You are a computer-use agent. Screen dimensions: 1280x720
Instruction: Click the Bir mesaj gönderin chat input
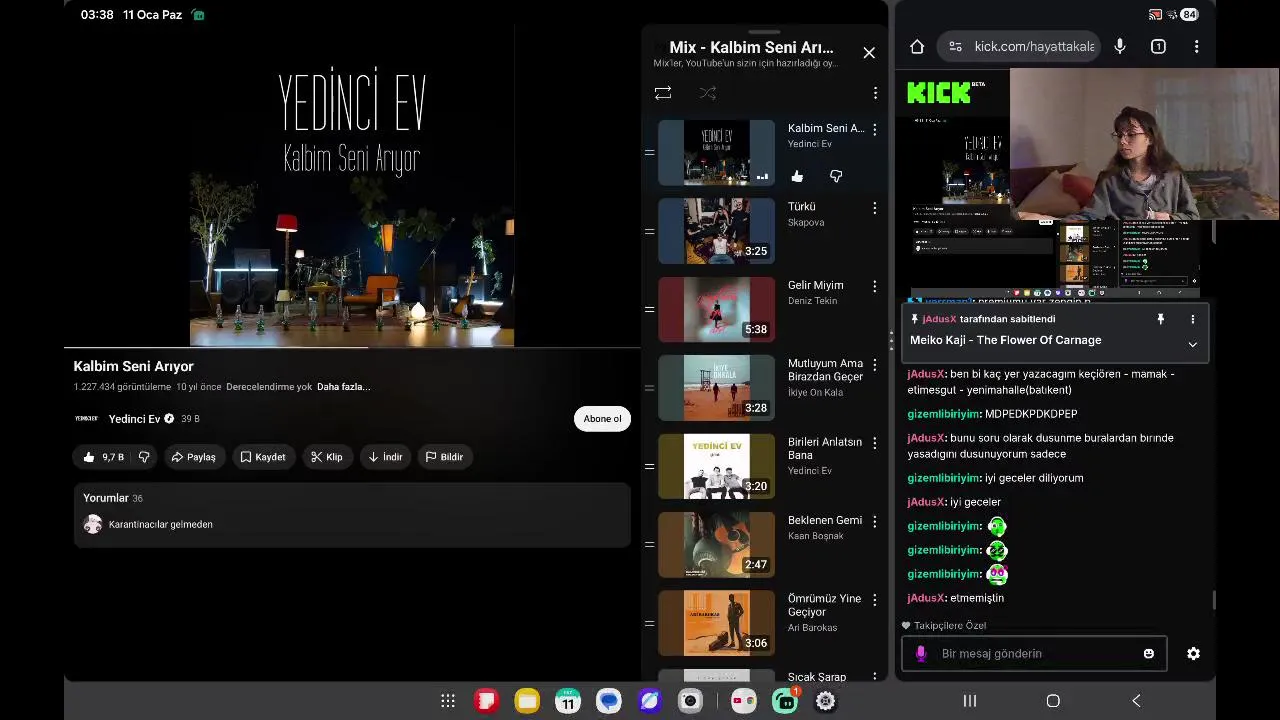tap(1035, 654)
